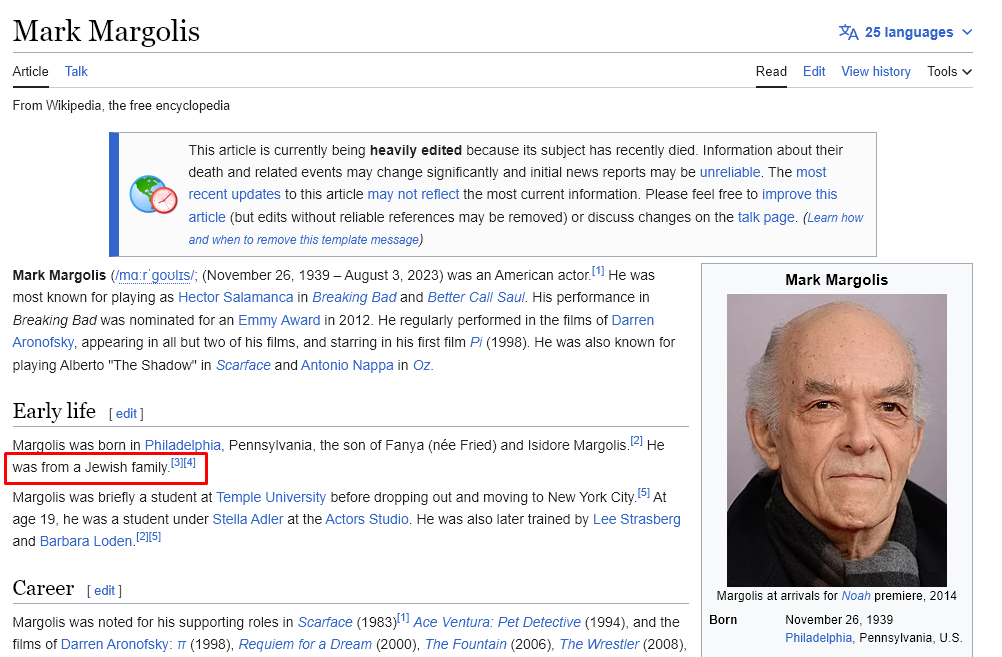The image size is (1002, 657).
Task: Click the Pi film link
Action: (x=476, y=343)
